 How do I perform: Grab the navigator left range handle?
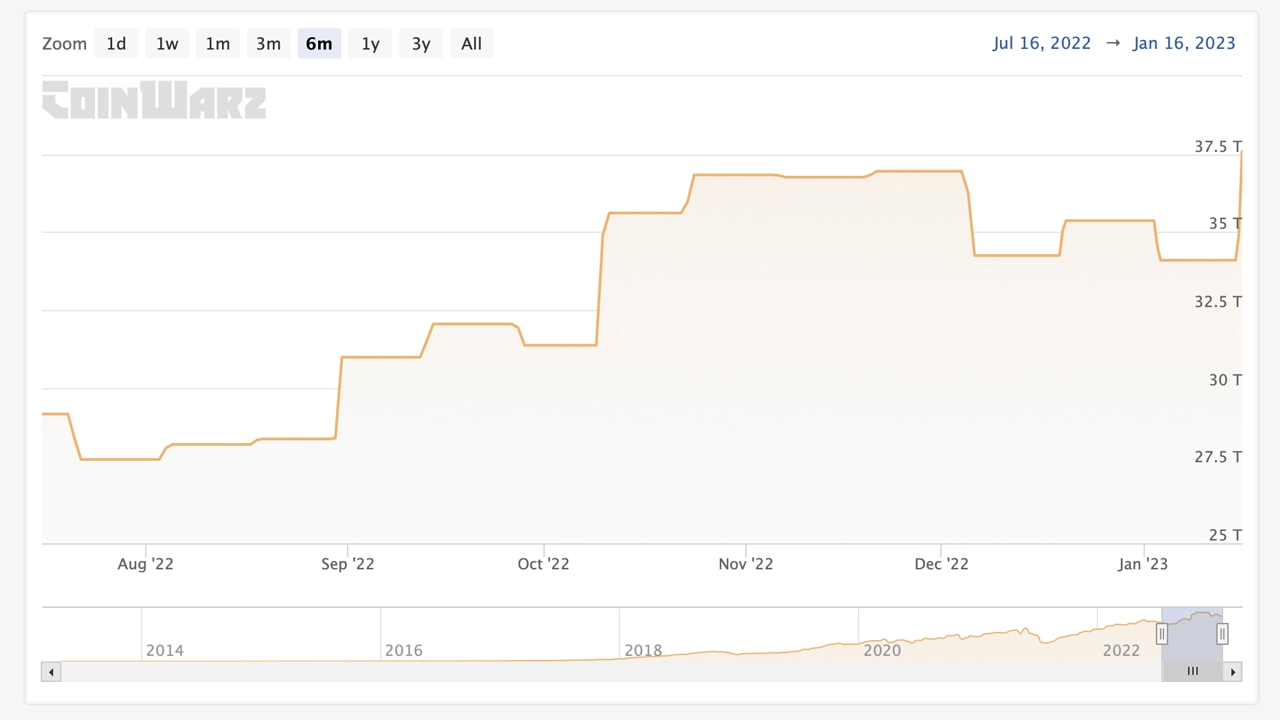click(1162, 634)
